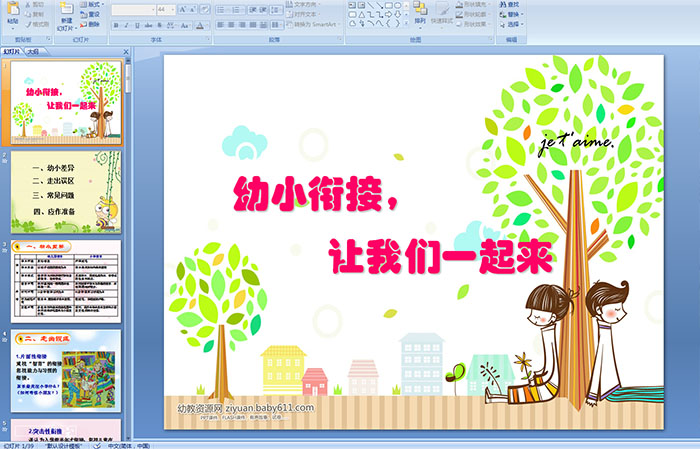700x449 pixels.
Task: Click the Copy (复制) command
Action: (34, 14)
